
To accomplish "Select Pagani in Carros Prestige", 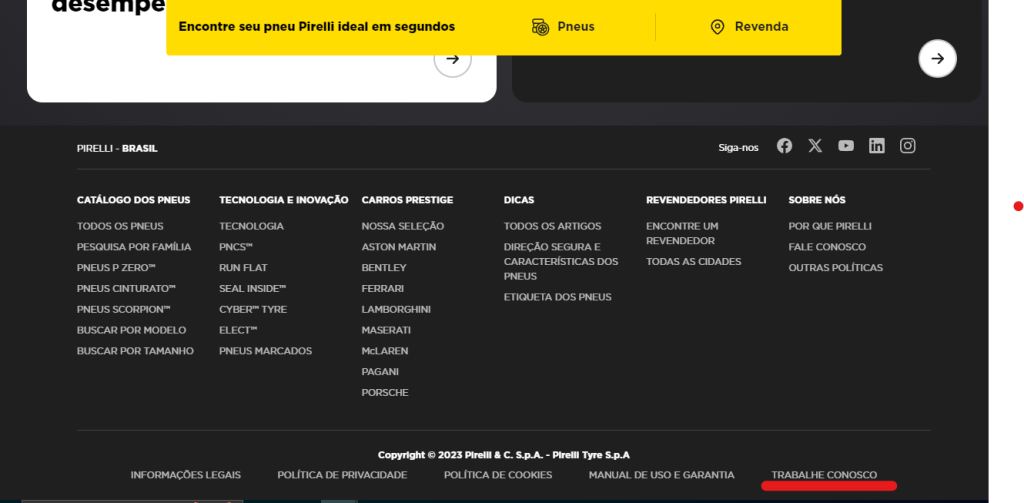I will click(x=380, y=372).
